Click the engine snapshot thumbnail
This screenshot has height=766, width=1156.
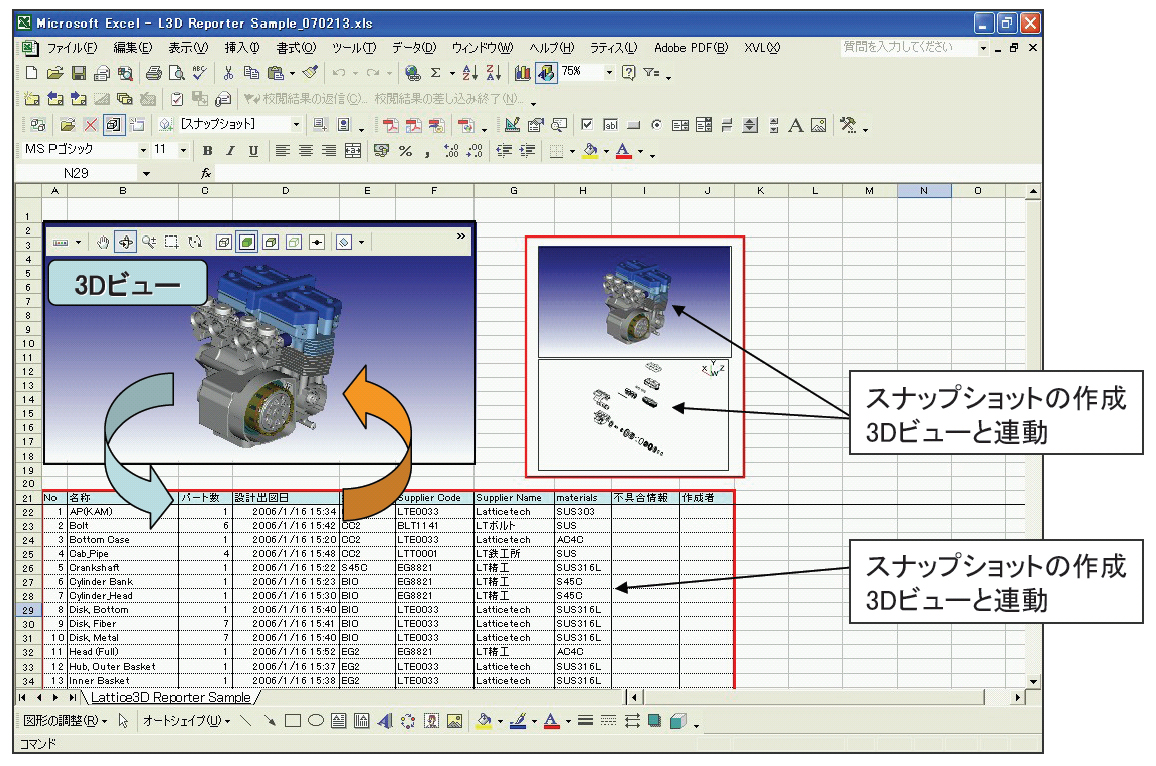(634, 302)
